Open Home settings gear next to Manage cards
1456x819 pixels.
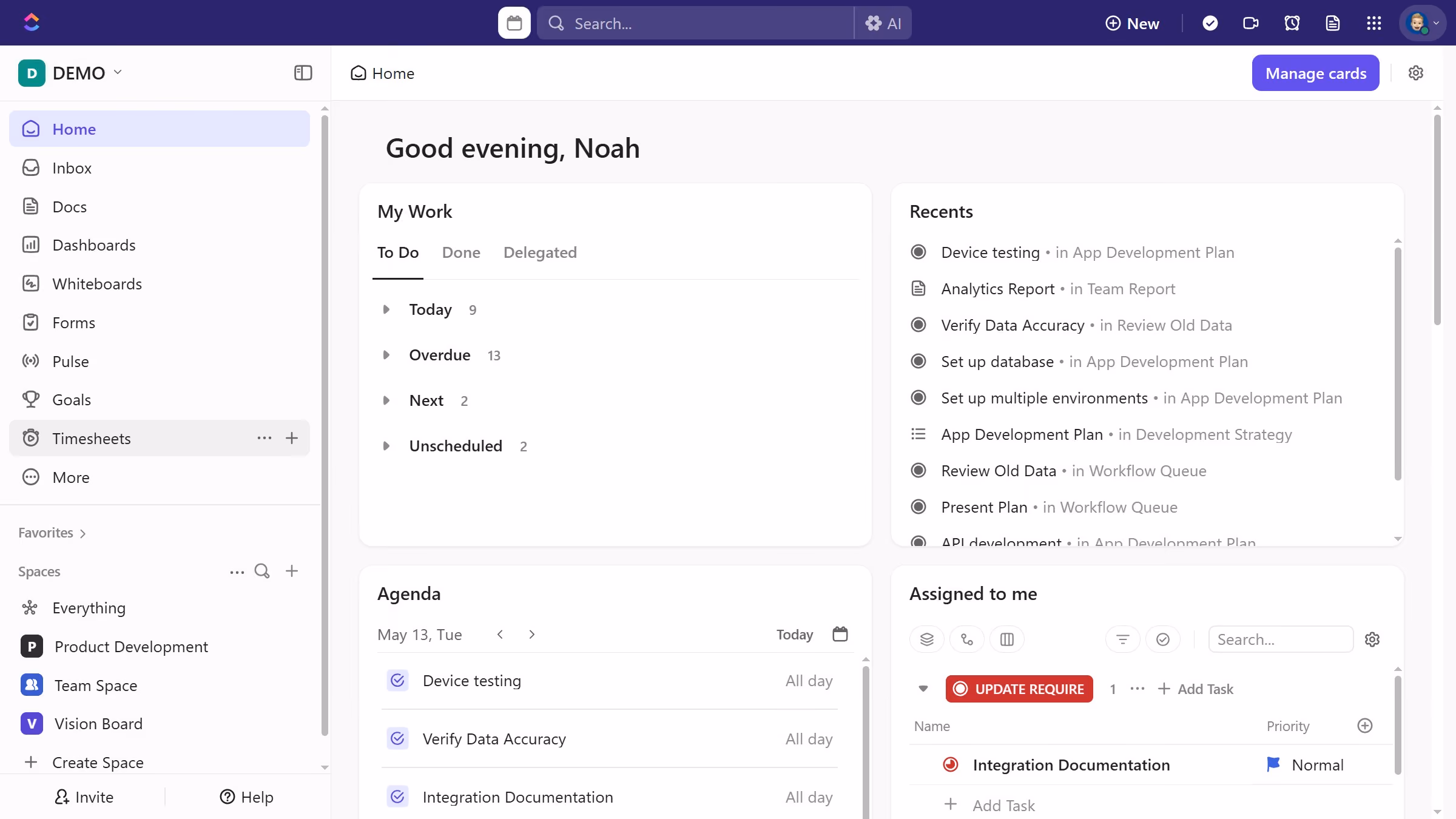pos(1416,73)
